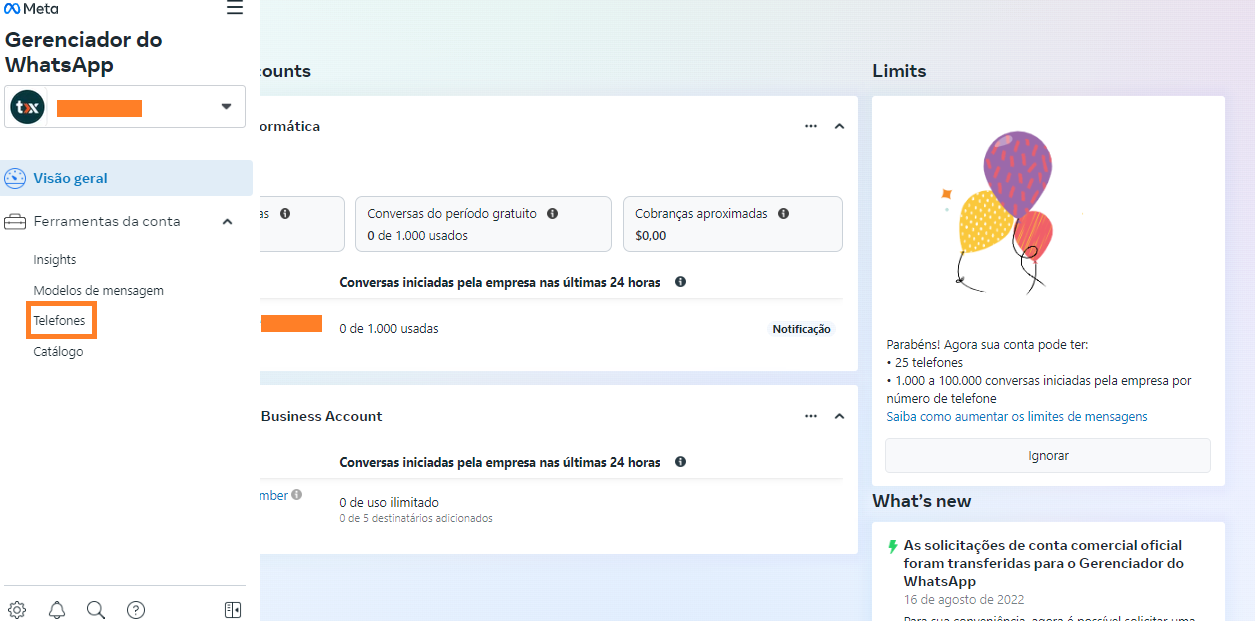Click the Ferramentas da conta briefcase icon

15,222
